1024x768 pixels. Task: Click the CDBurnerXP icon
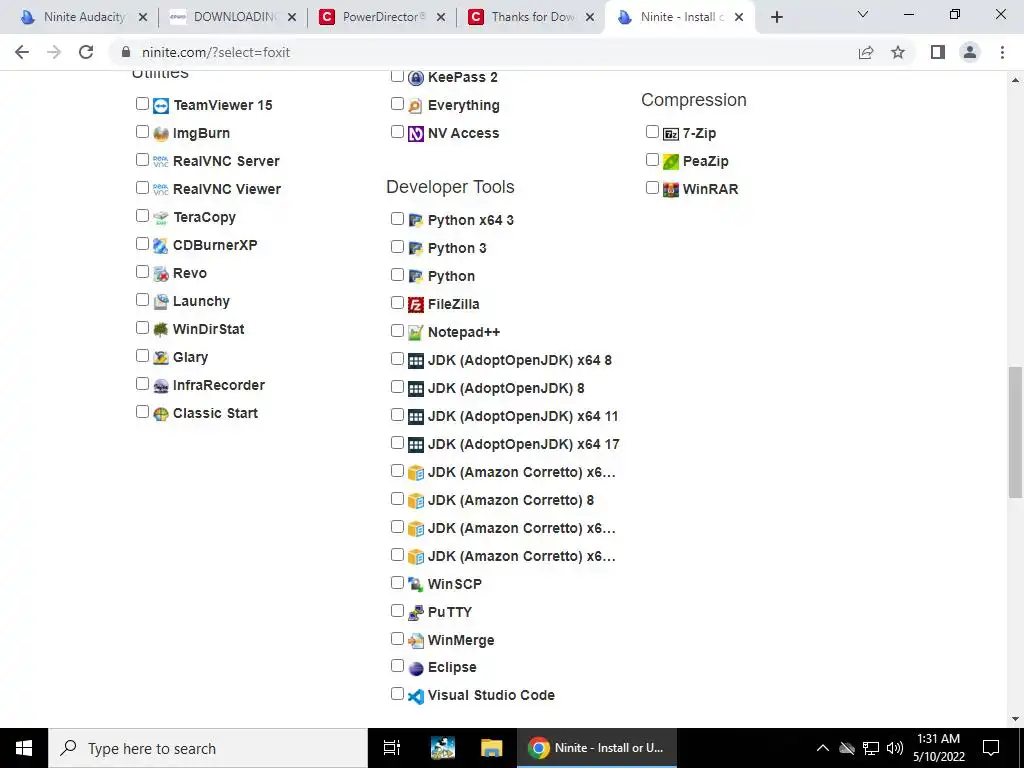[161, 246]
